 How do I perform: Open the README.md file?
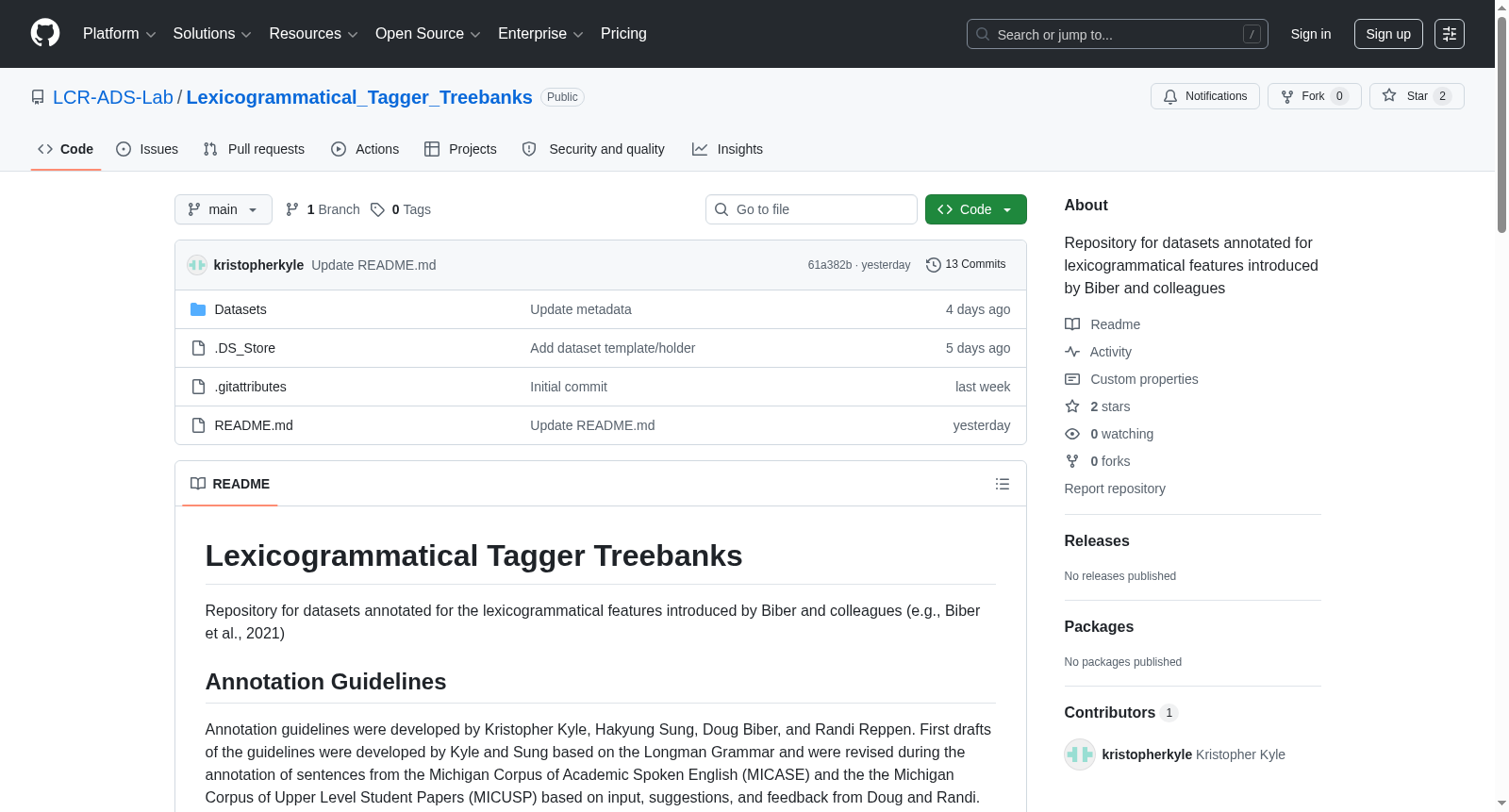(x=254, y=425)
